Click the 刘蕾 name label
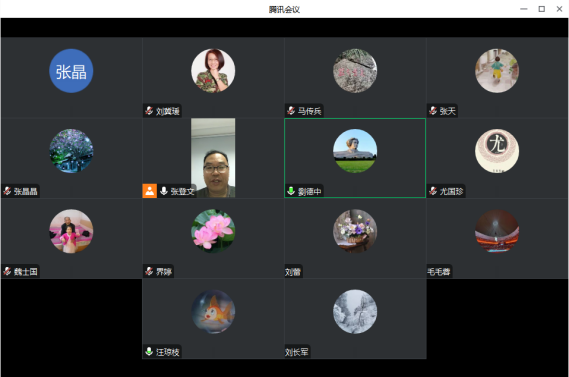569x377 pixels. [293, 271]
